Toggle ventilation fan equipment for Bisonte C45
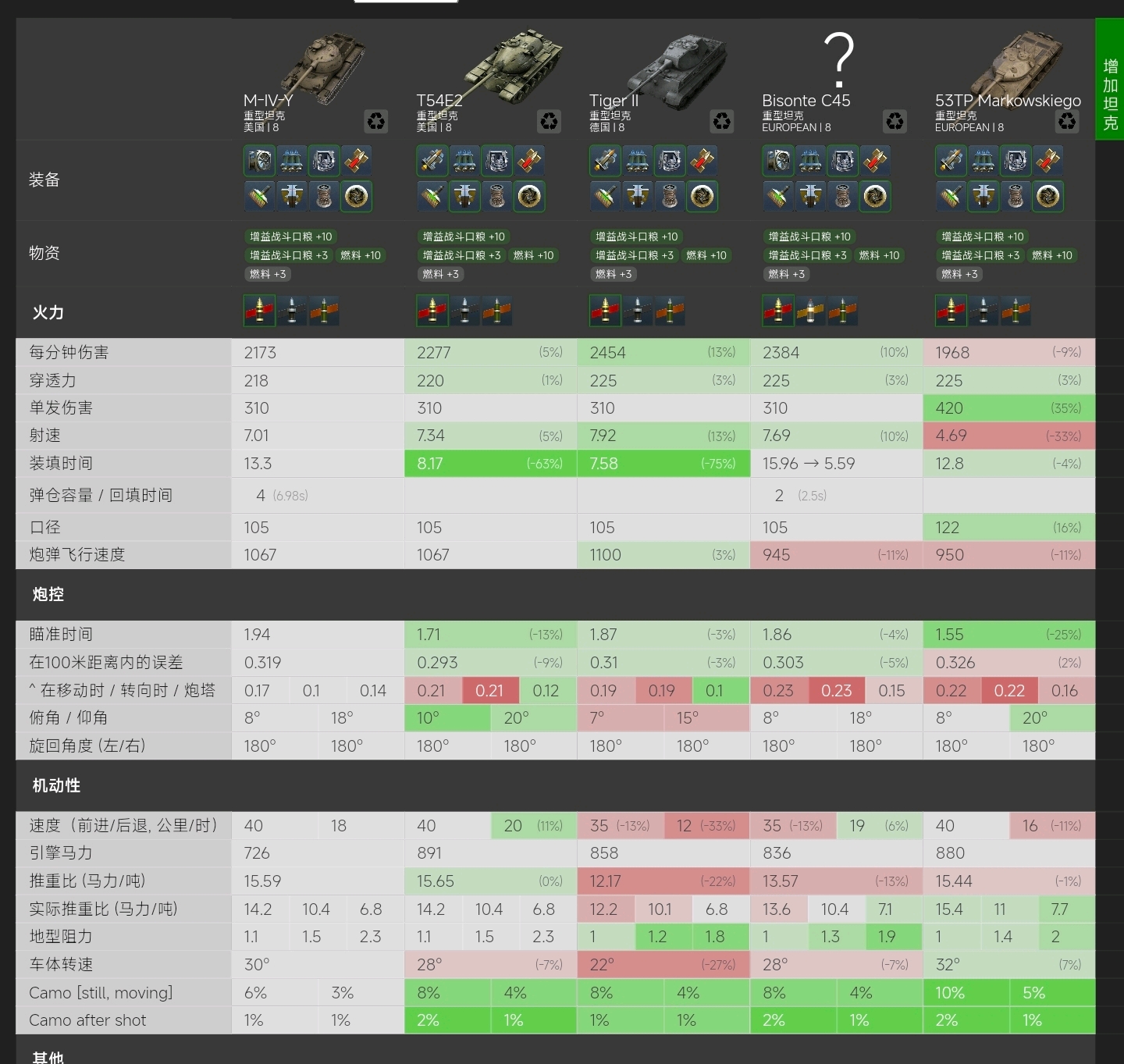1124x1064 pixels. 778,161
